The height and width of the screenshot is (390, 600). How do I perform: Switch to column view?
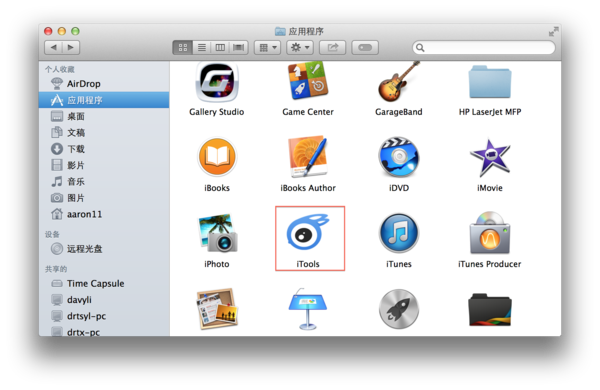(x=220, y=47)
